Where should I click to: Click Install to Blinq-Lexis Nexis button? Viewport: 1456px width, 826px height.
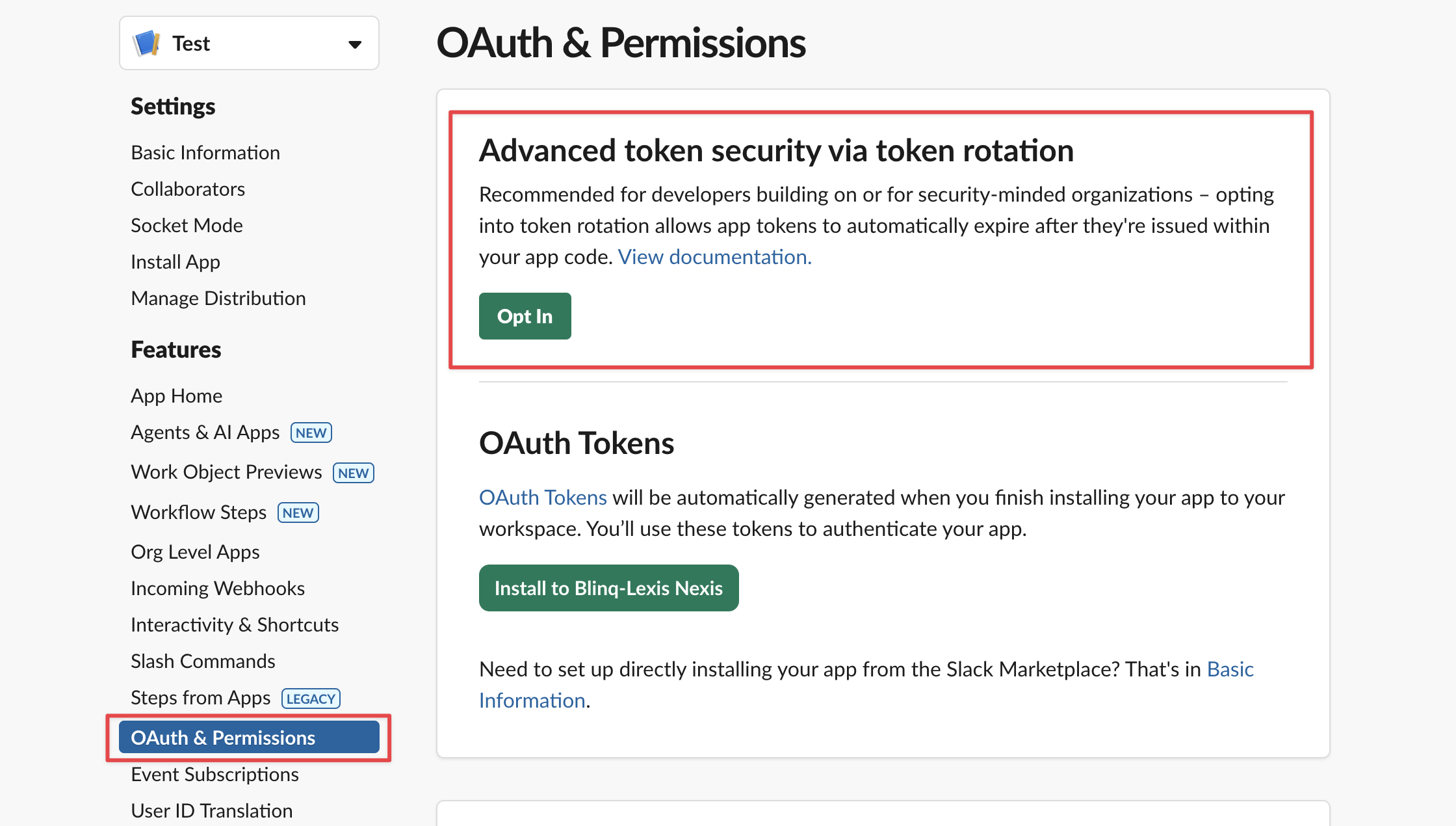pyautogui.click(x=608, y=588)
